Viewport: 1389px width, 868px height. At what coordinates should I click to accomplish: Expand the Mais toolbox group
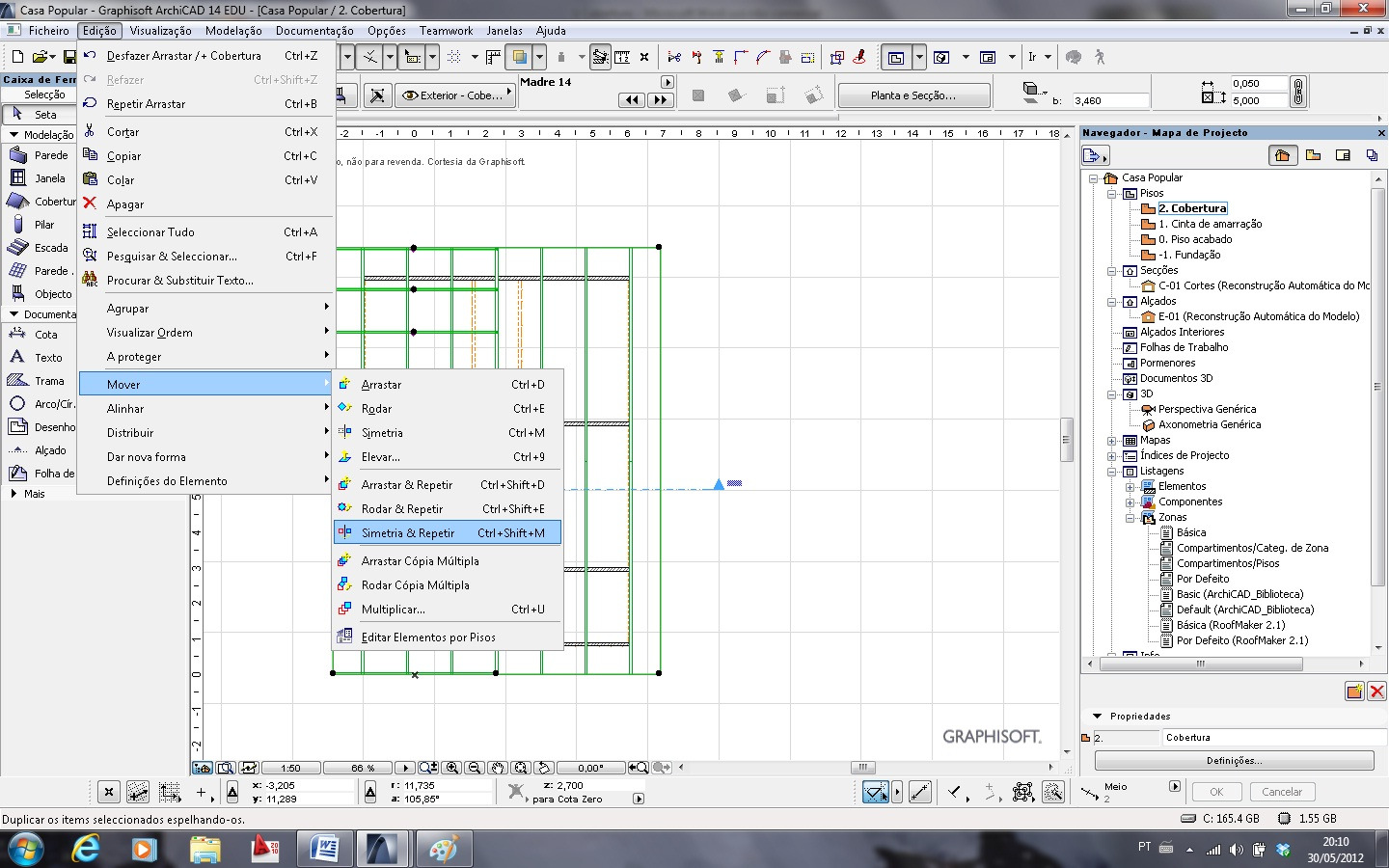[x=14, y=493]
